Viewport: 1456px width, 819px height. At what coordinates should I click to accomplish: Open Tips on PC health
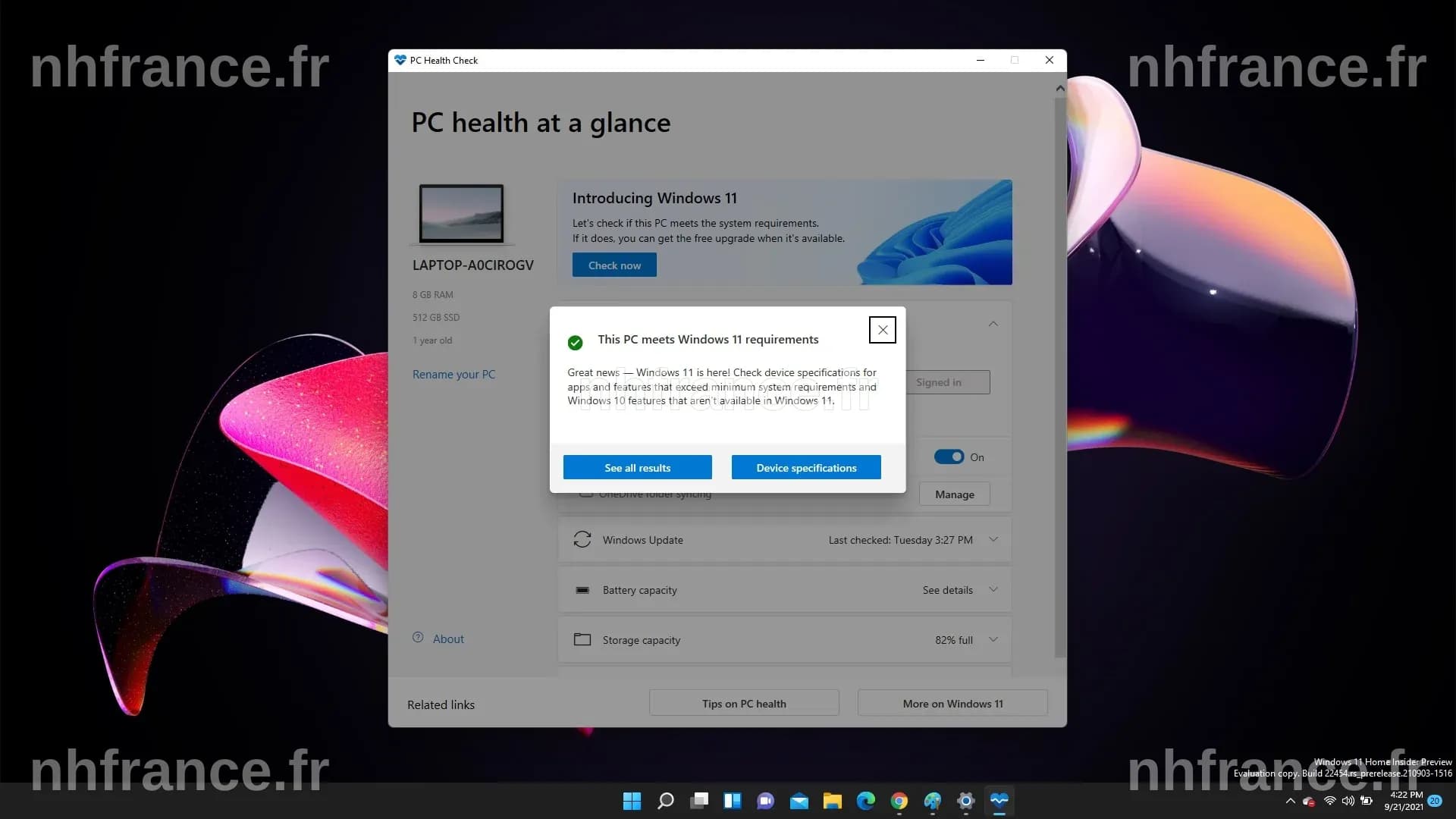coord(744,703)
